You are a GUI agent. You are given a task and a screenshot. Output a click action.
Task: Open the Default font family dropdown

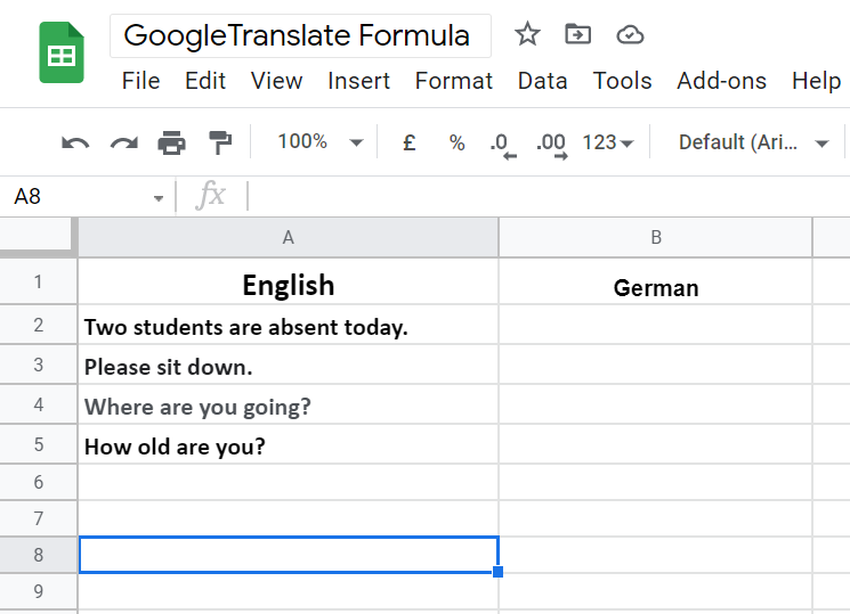coord(753,143)
